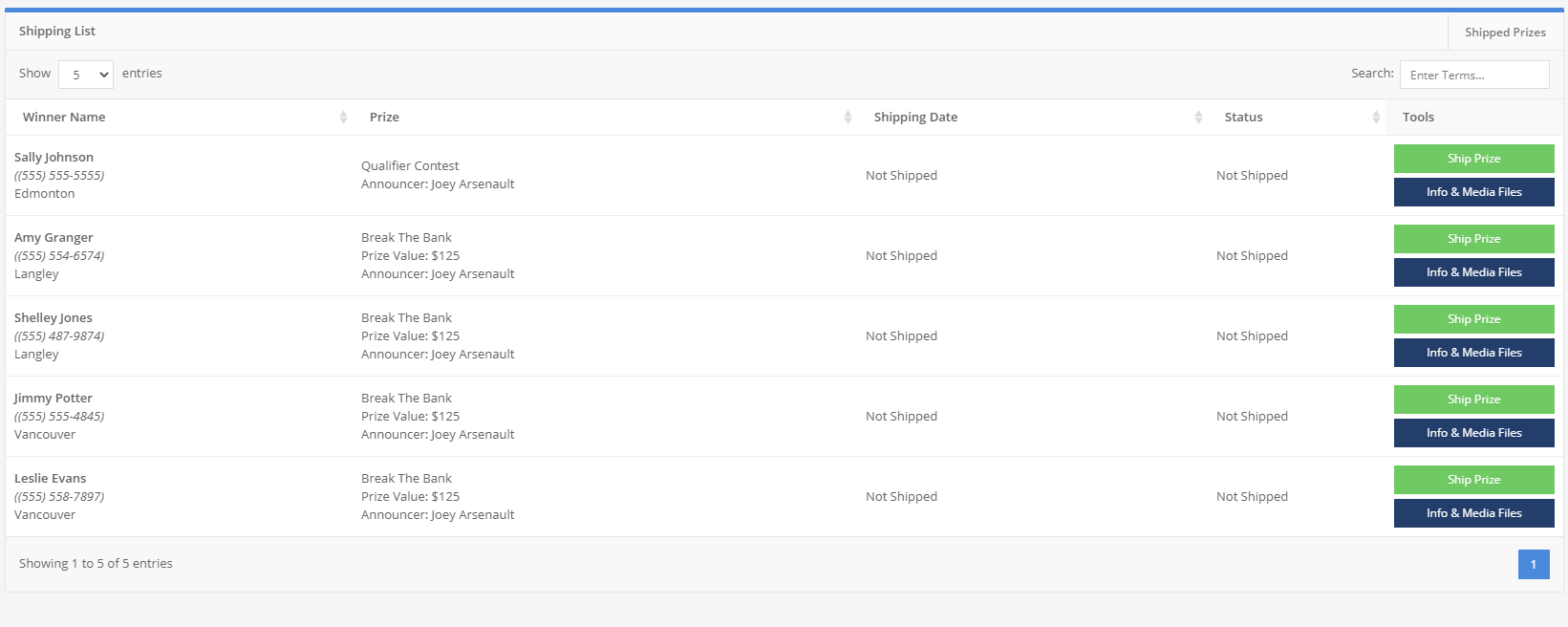Sort table by Prize column
Image resolution: width=1568 pixels, height=627 pixels.
point(384,118)
